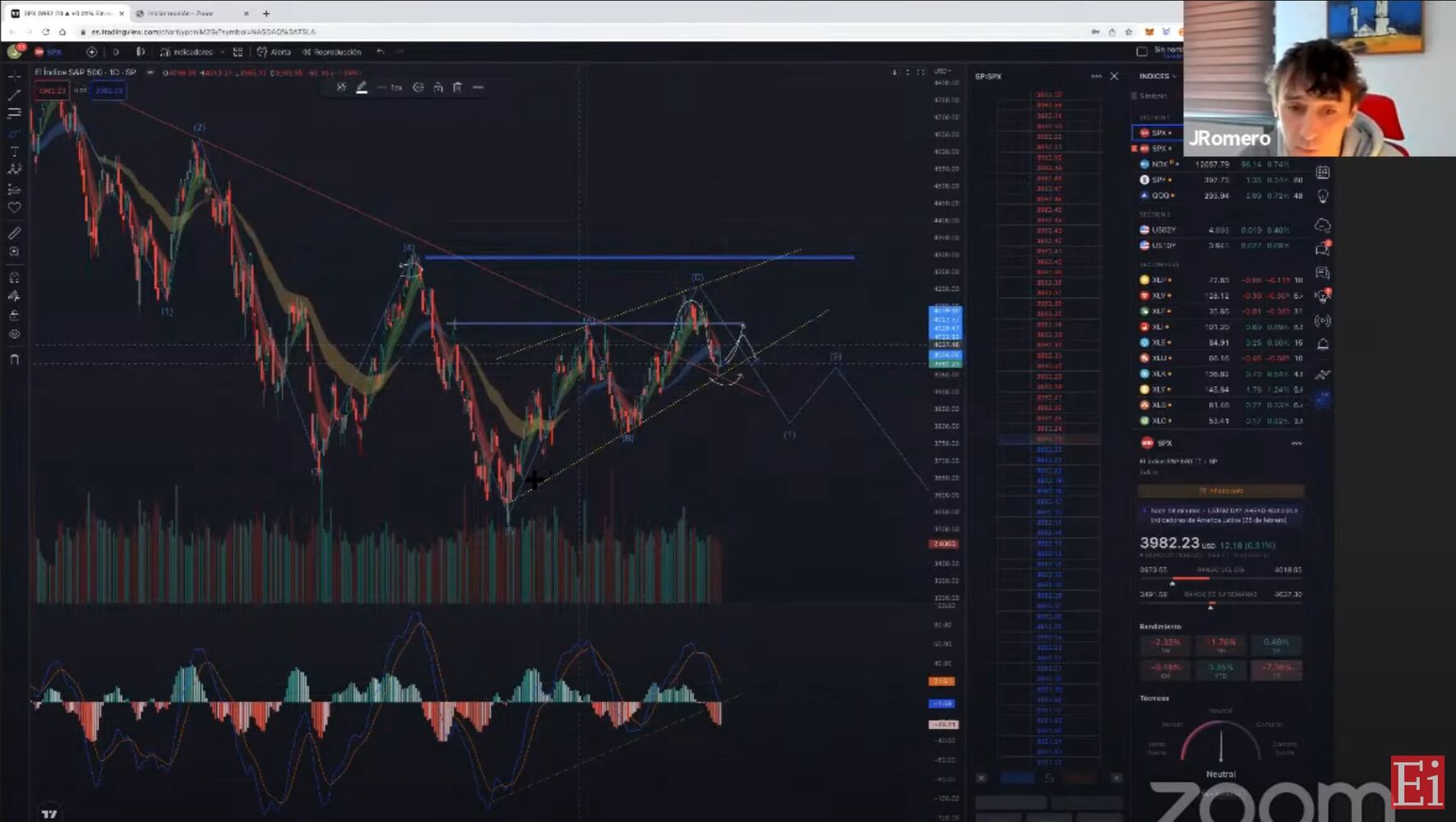Open the Fibonacci retracement tools
The width and height of the screenshot is (1456, 822).
[x=14, y=113]
